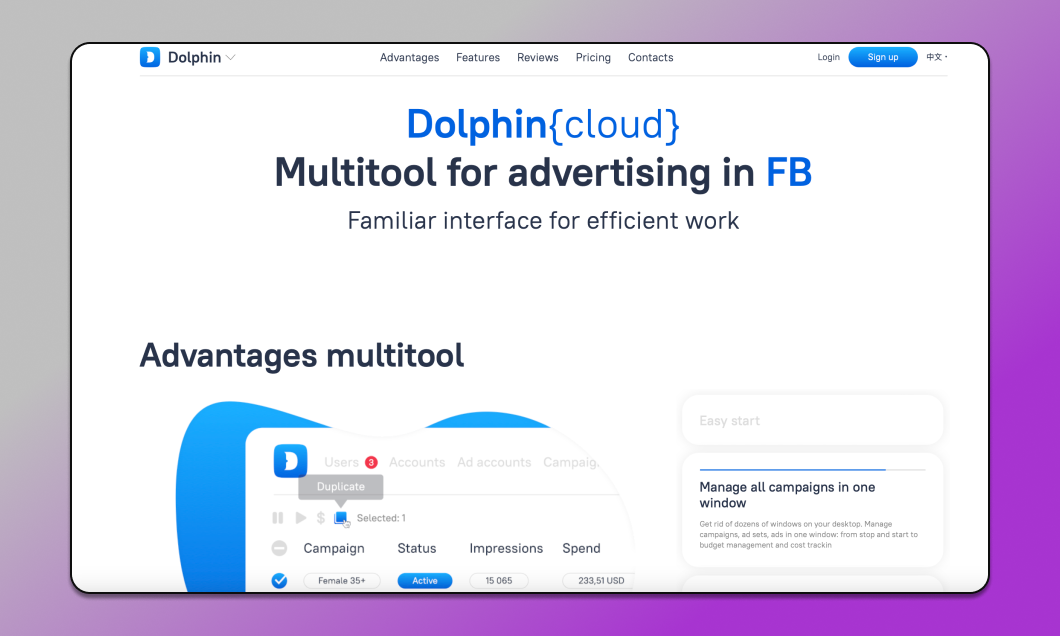
Task: Select the Users tab in demo
Action: click(x=341, y=462)
